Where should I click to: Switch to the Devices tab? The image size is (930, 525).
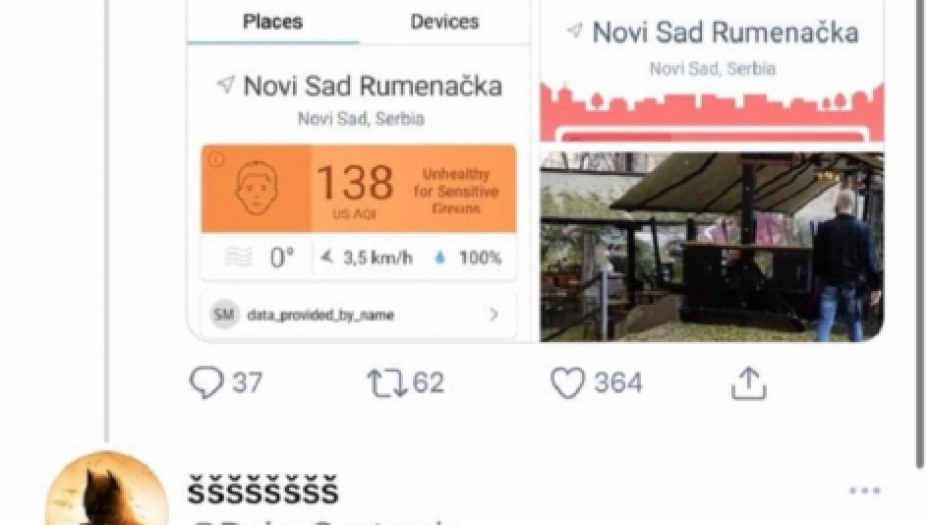444,22
